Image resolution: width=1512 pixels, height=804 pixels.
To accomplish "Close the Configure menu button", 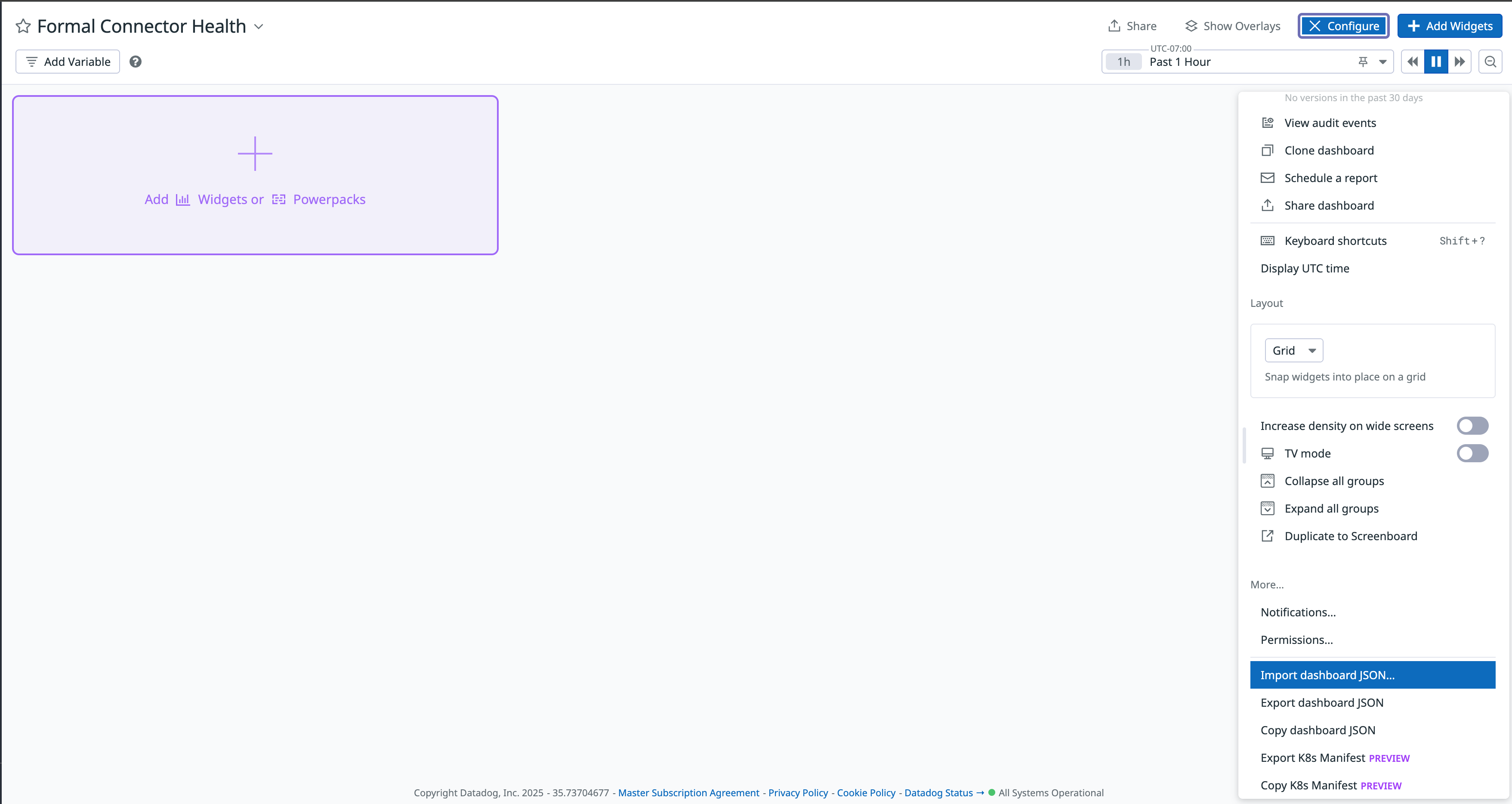I will 1343,26.
